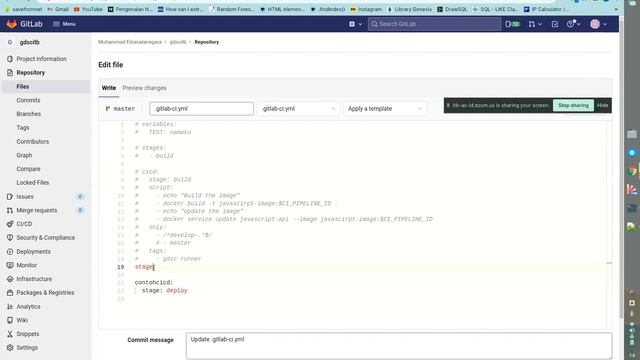Open repository Graph
The height and width of the screenshot is (360, 640).
click(24, 155)
